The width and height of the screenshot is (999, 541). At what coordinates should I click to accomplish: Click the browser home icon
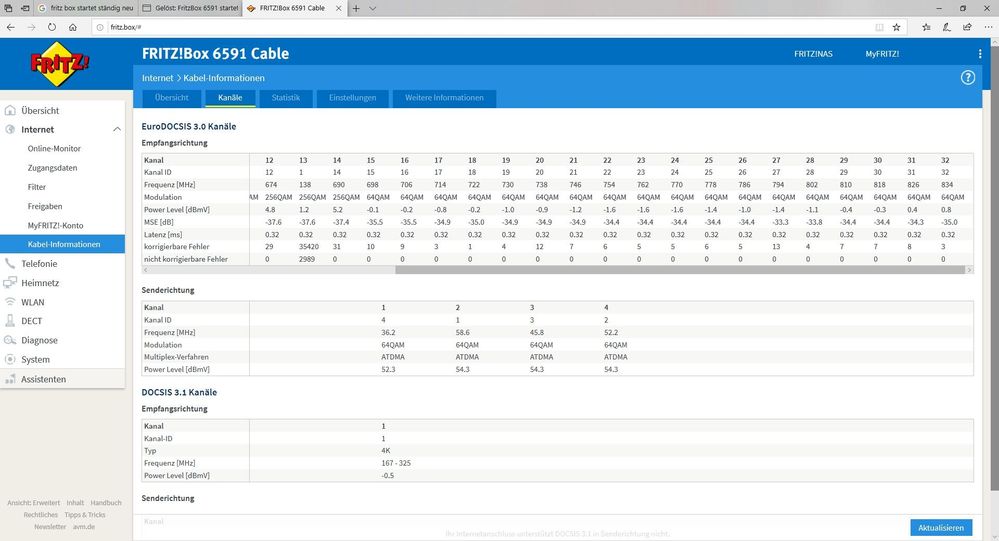coord(73,27)
